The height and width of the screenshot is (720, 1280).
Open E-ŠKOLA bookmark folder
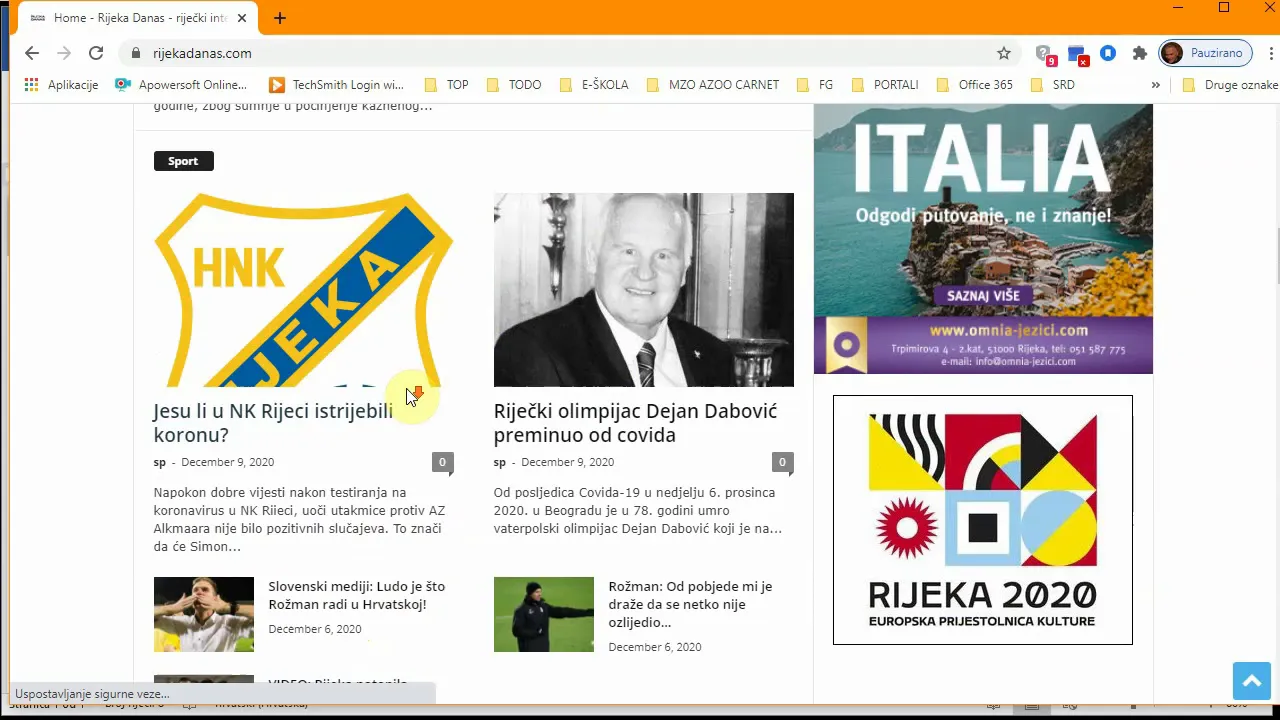click(594, 85)
